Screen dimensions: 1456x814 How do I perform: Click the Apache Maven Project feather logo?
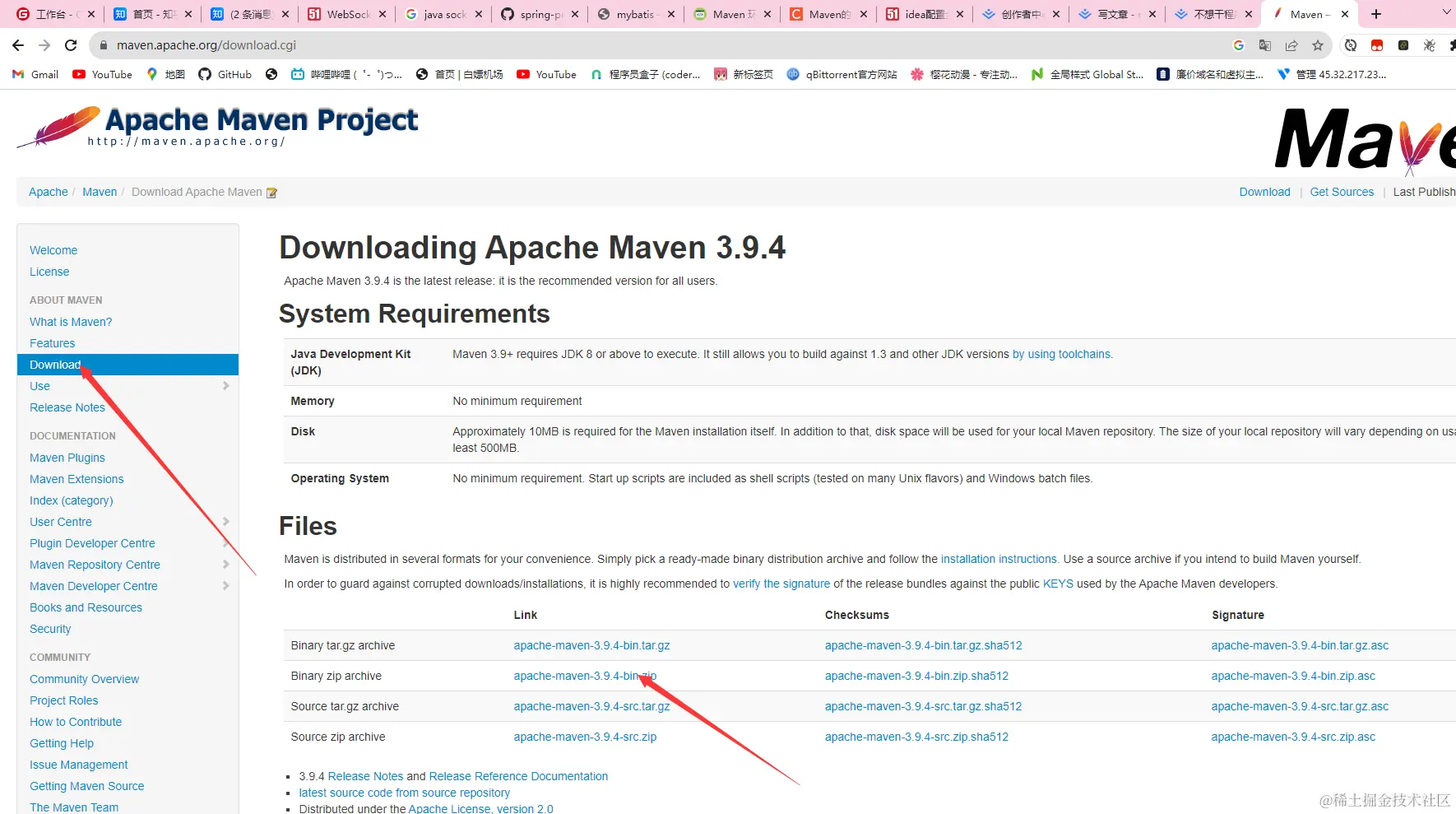(x=218, y=127)
